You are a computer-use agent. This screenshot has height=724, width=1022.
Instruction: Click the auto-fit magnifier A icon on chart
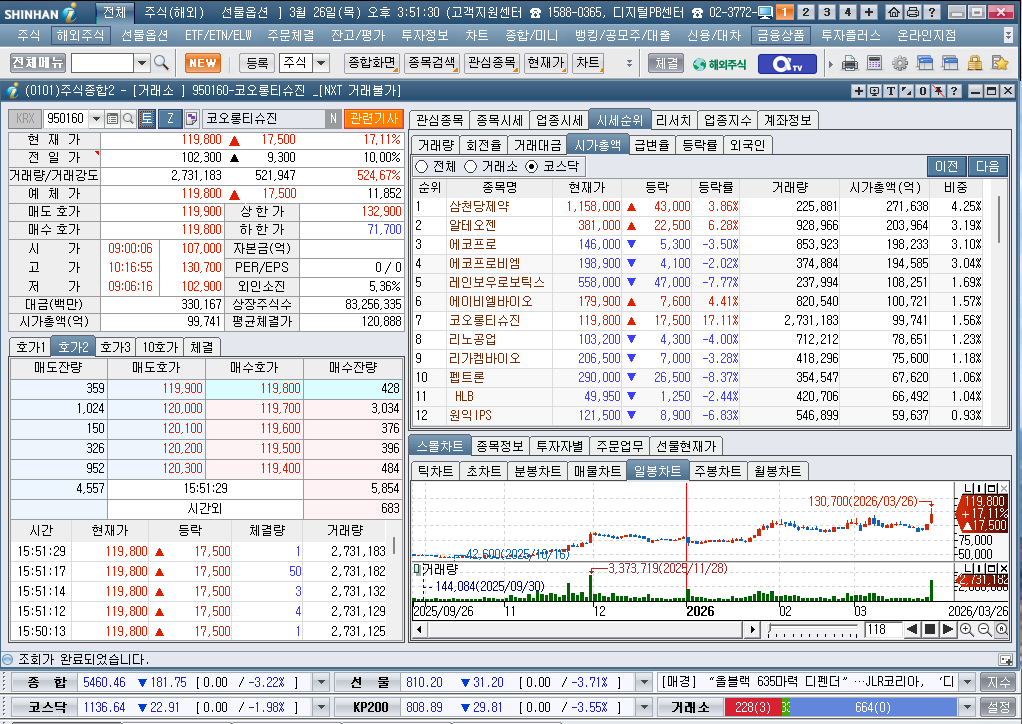point(1001,630)
